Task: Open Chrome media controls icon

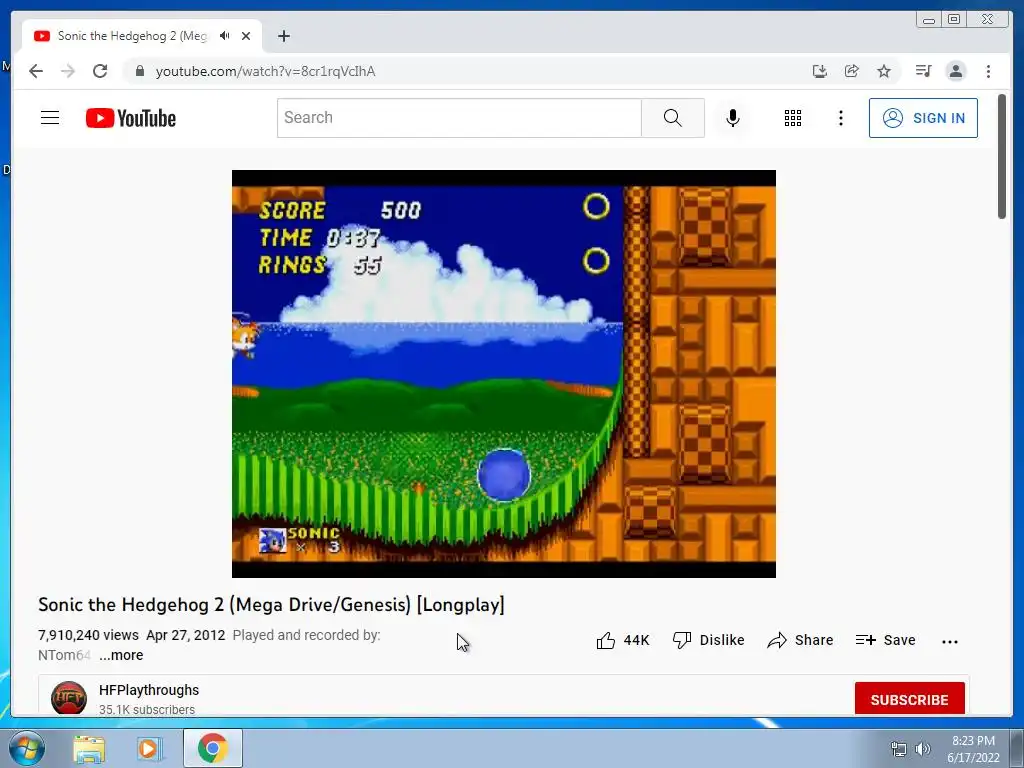Action: pyautogui.click(x=923, y=71)
